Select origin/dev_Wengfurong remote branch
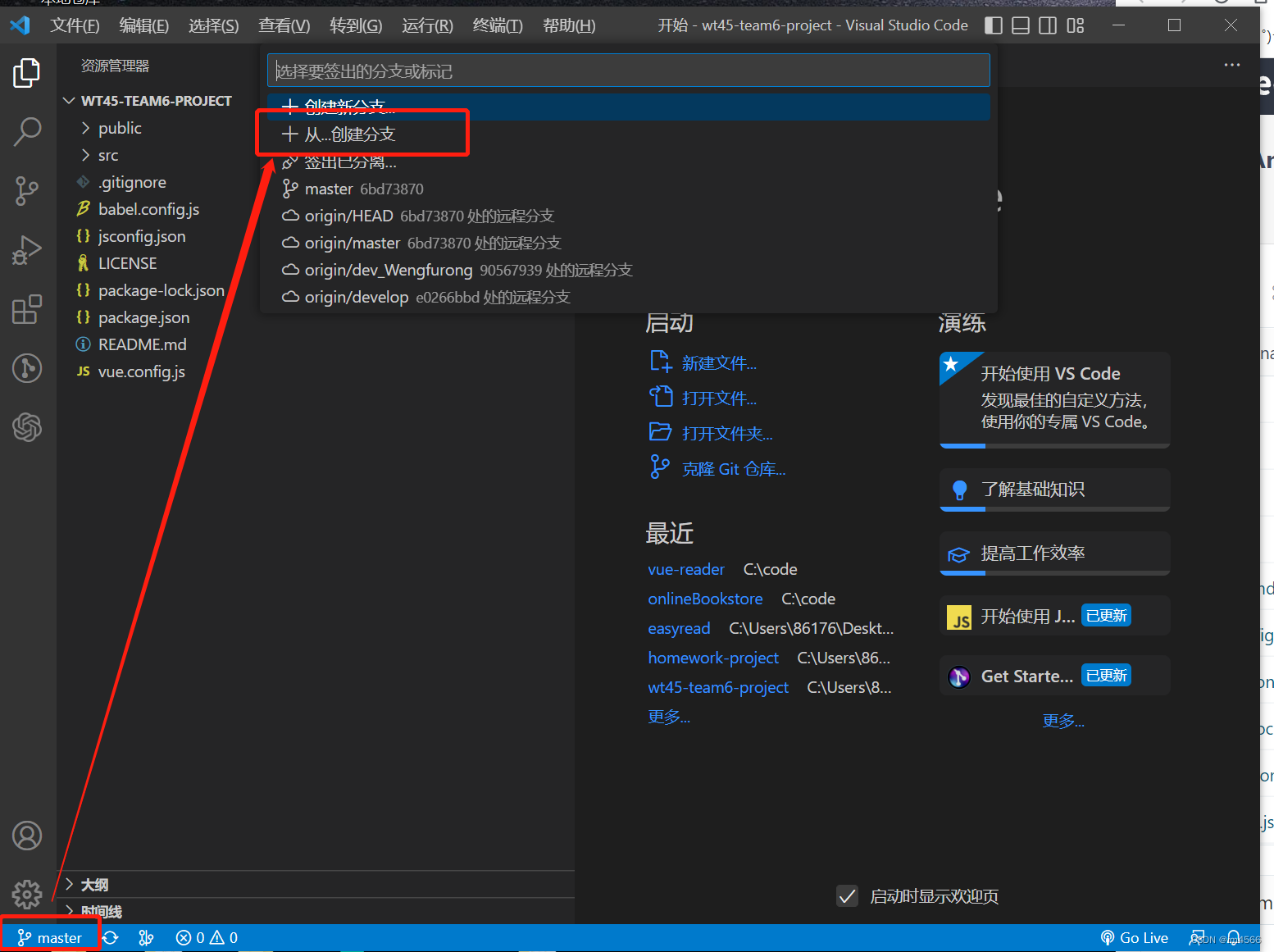 click(629, 270)
